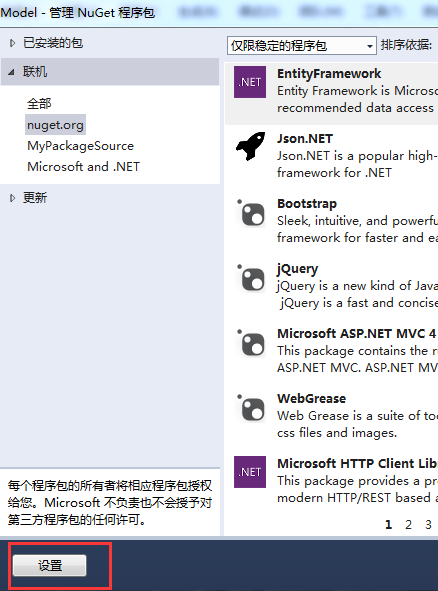
Task: Go to results page 3
Action: [428, 524]
